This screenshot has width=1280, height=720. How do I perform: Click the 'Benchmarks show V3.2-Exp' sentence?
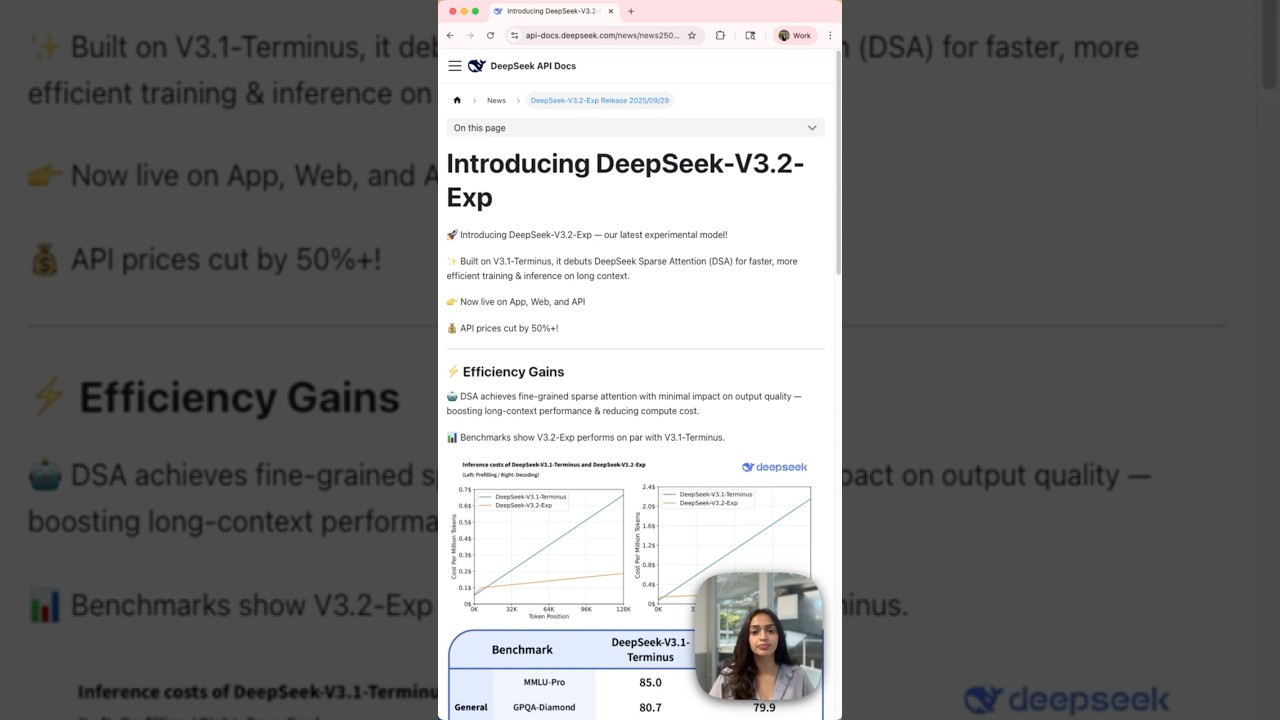(x=585, y=437)
